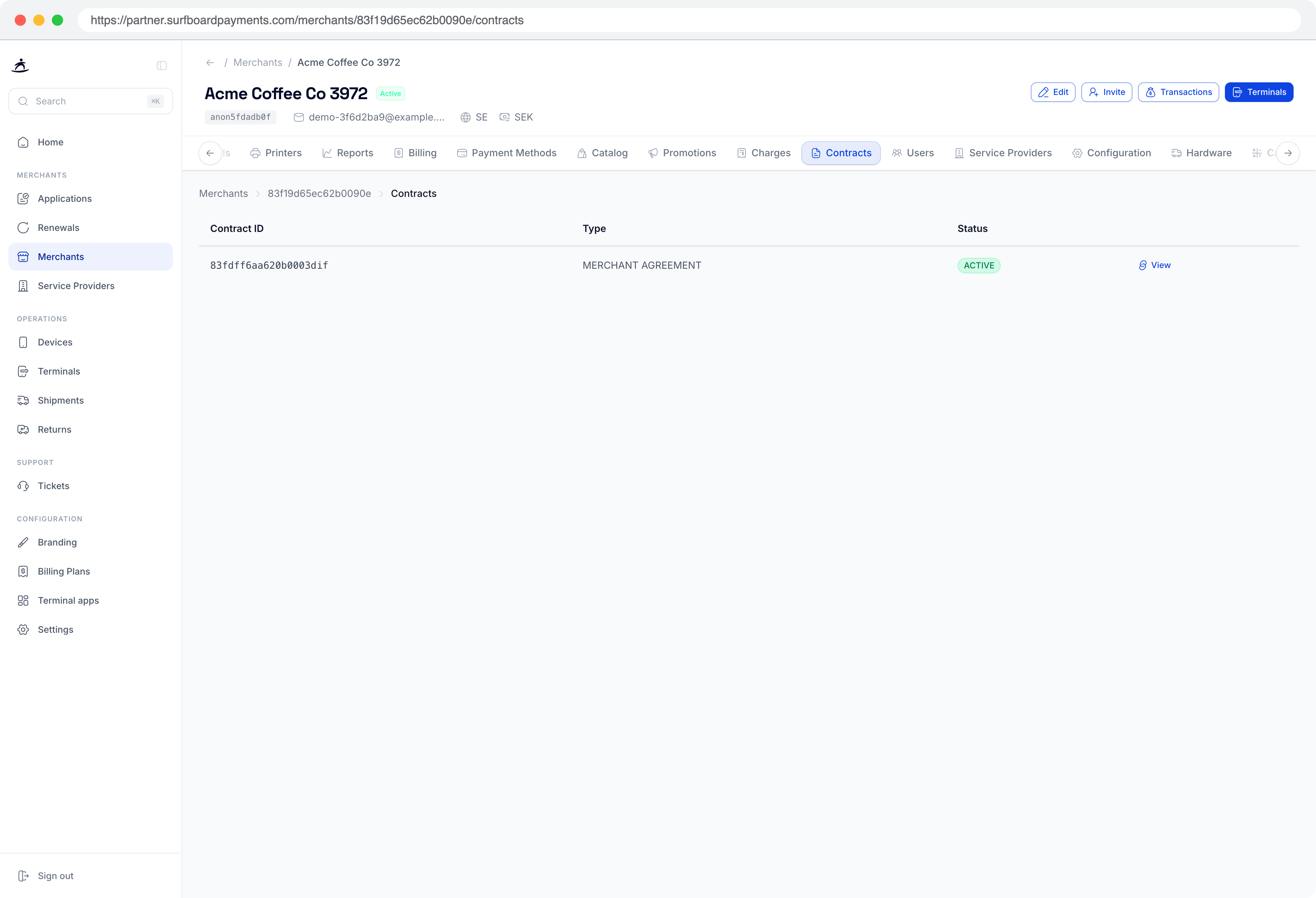Open Tickets headset icon
The width and height of the screenshot is (1316, 898).
pyautogui.click(x=23, y=486)
